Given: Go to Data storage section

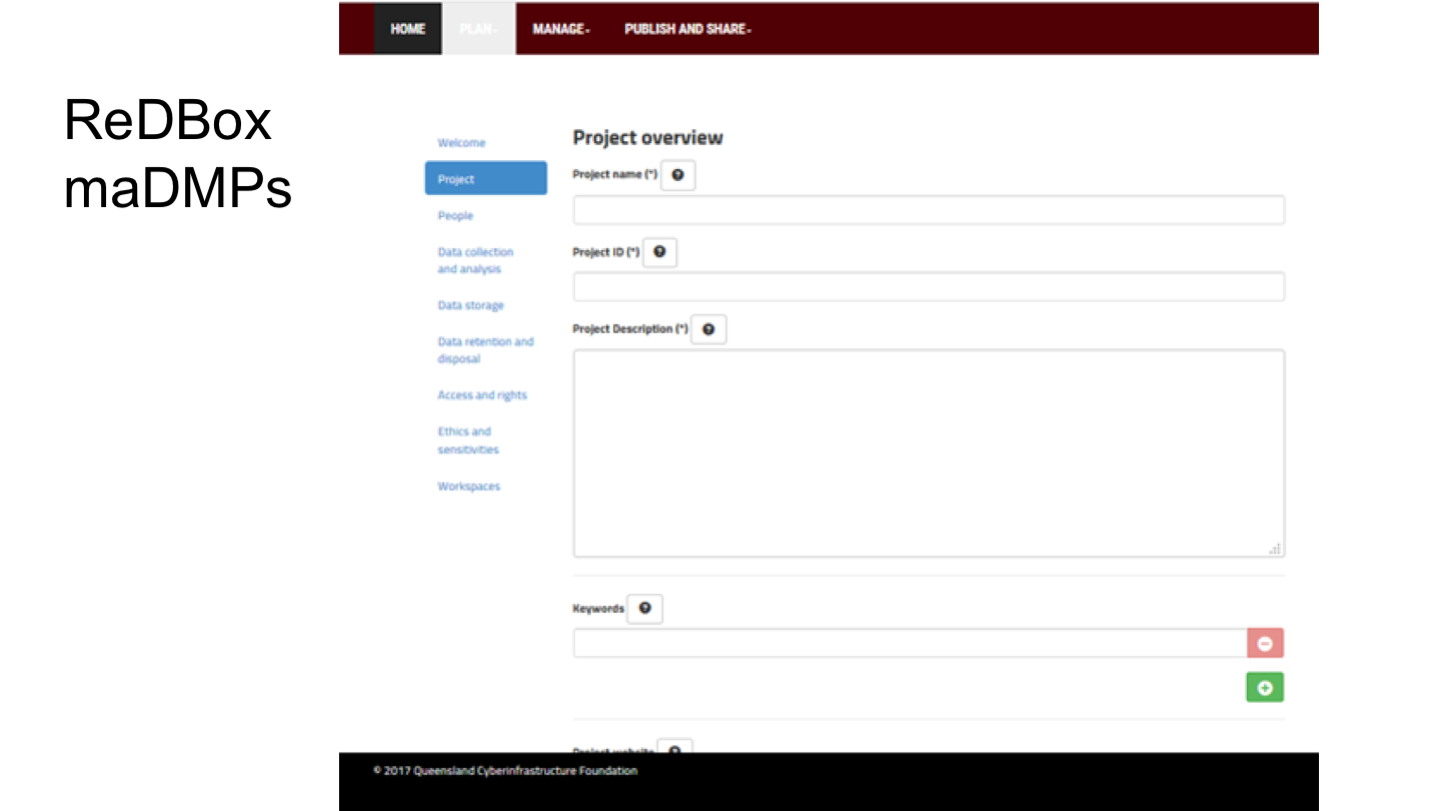Looking at the screenshot, I should 471,306.
